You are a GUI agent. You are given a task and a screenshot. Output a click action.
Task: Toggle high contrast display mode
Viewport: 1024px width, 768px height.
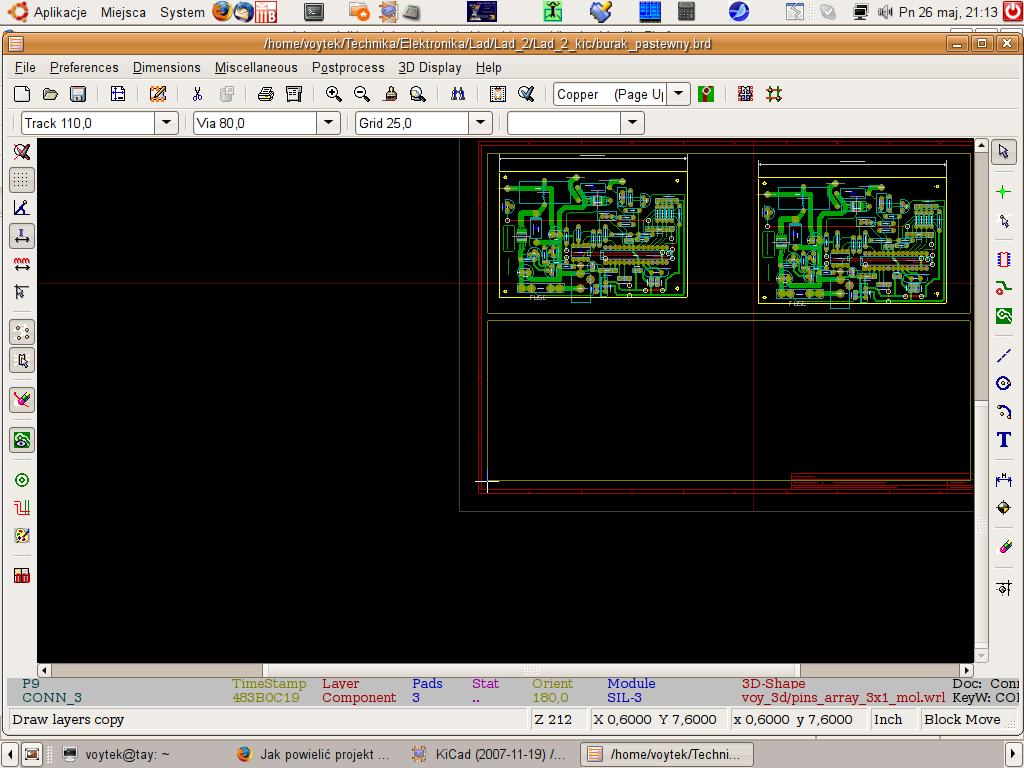(x=22, y=536)
